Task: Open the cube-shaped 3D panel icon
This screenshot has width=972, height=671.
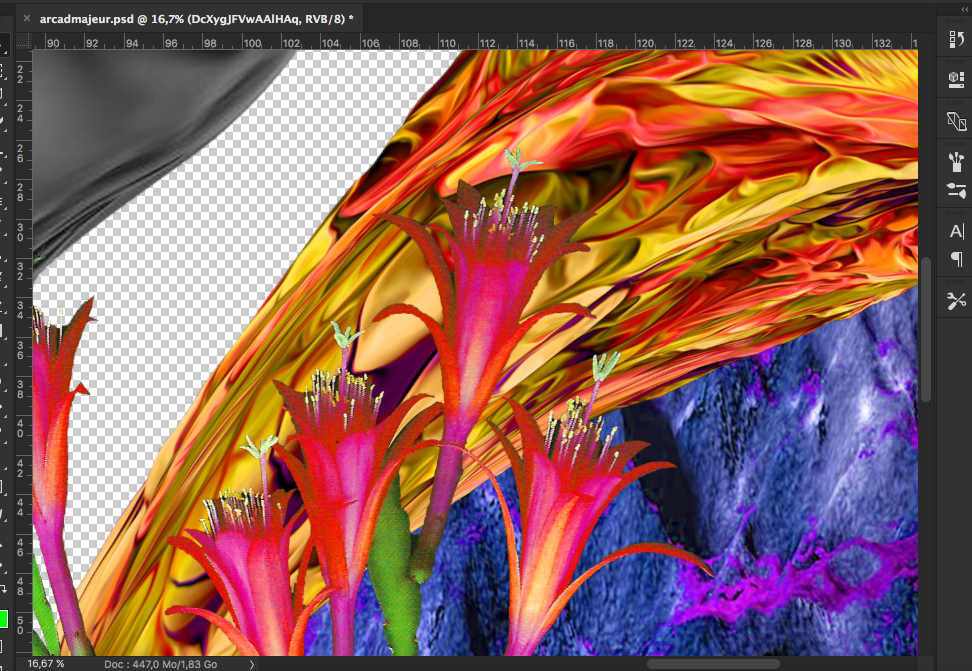Action: tap(956, 79)
